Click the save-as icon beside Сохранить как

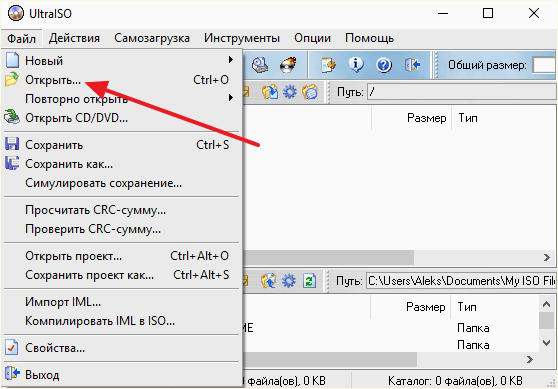coord(12,163)
